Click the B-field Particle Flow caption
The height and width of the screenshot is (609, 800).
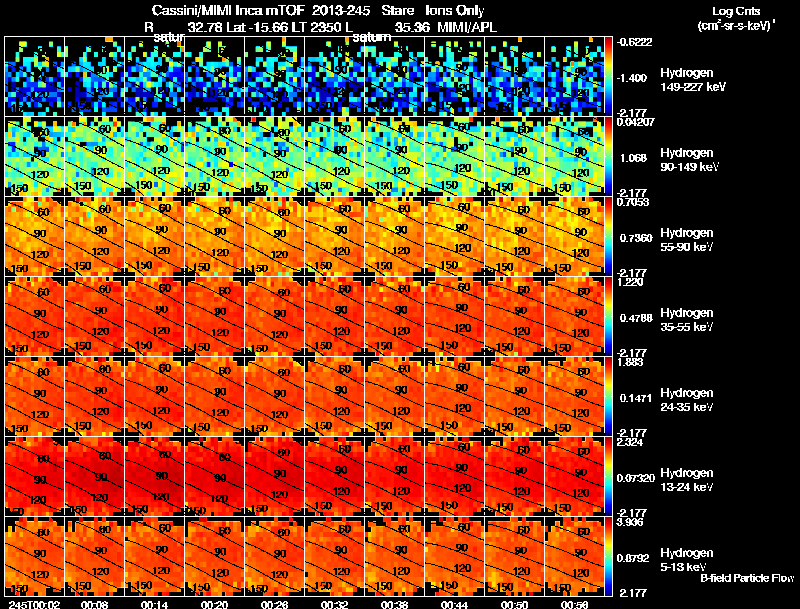click(x=747, y=578)
